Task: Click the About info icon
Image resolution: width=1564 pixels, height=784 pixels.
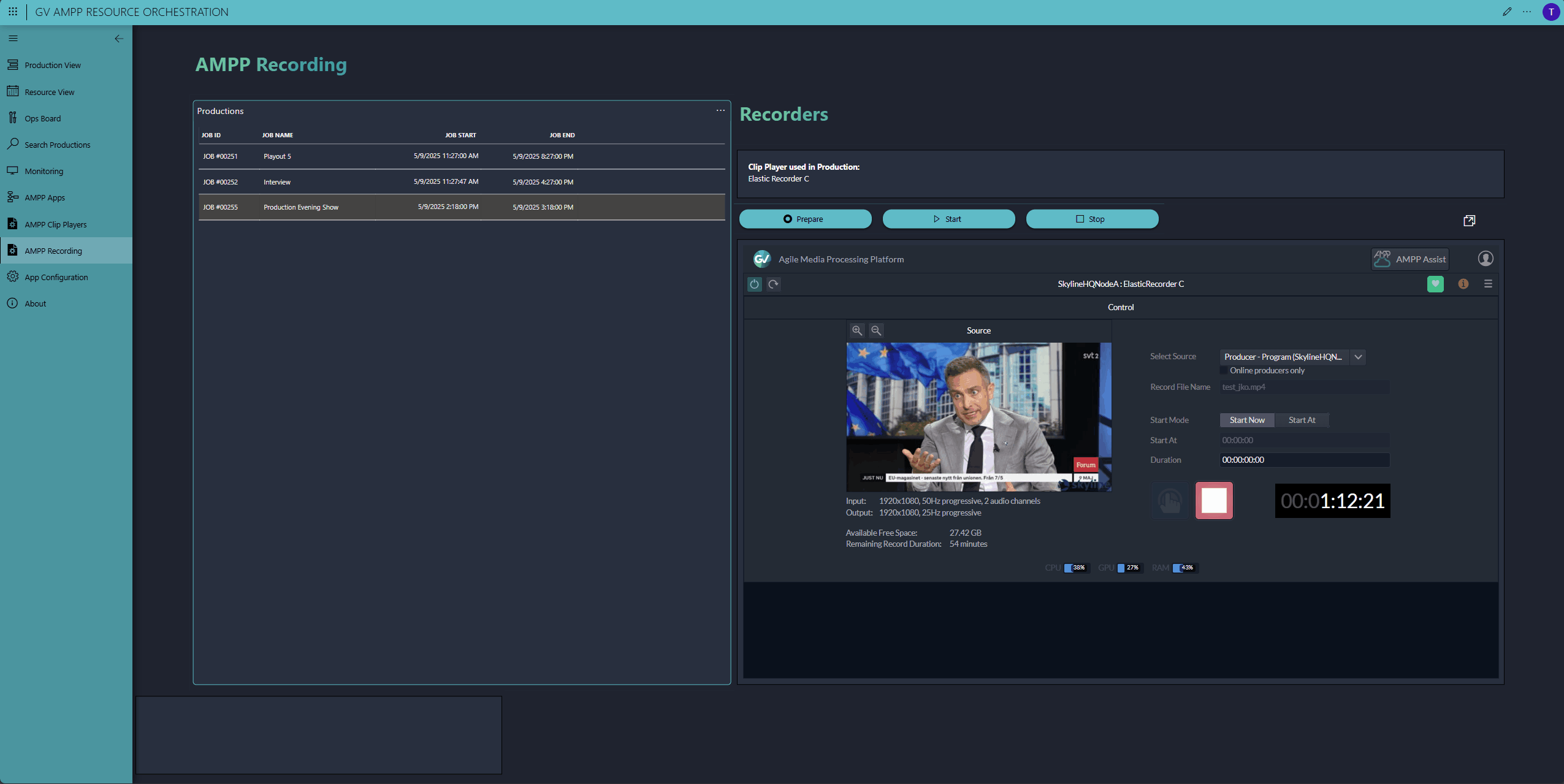Action: [13, 303]
